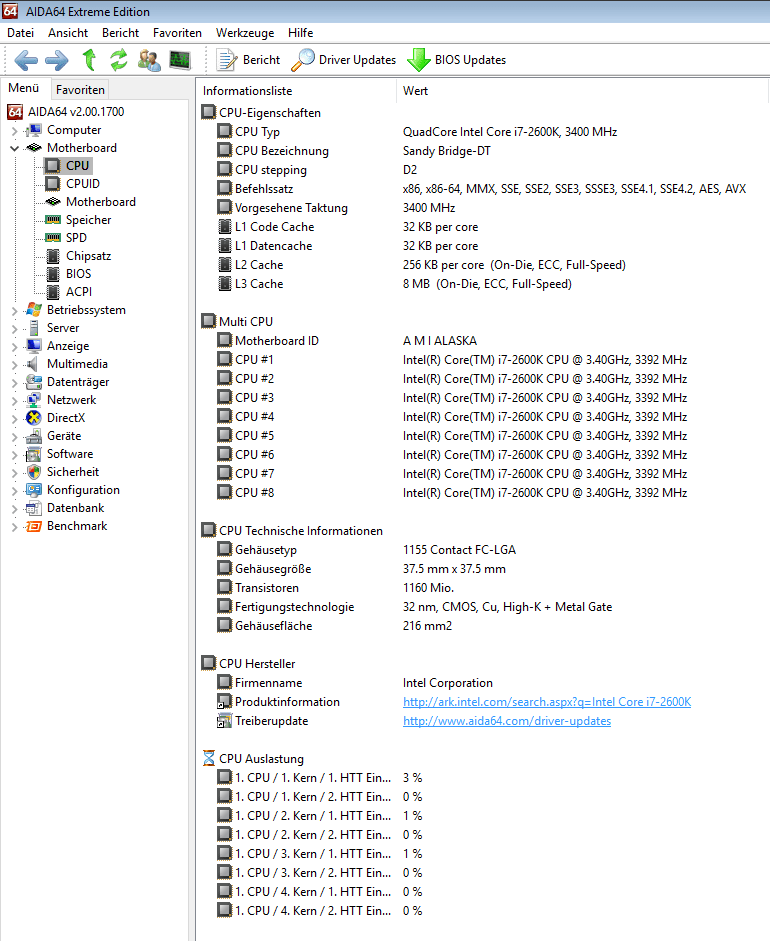770x941 pixels.
Task: Click the Produktinformation row icon
Action: coord(224,702)
